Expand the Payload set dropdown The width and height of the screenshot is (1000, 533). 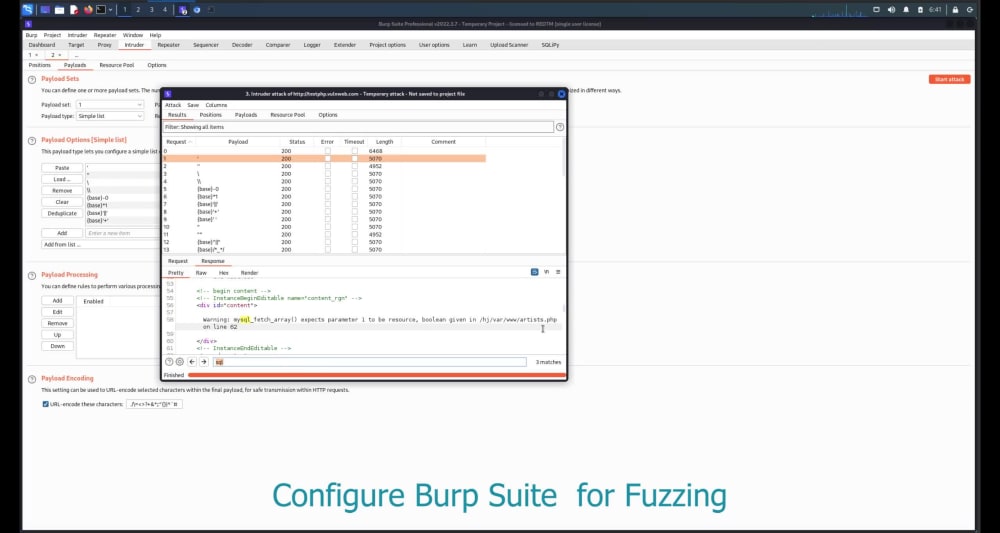[110, 105]
